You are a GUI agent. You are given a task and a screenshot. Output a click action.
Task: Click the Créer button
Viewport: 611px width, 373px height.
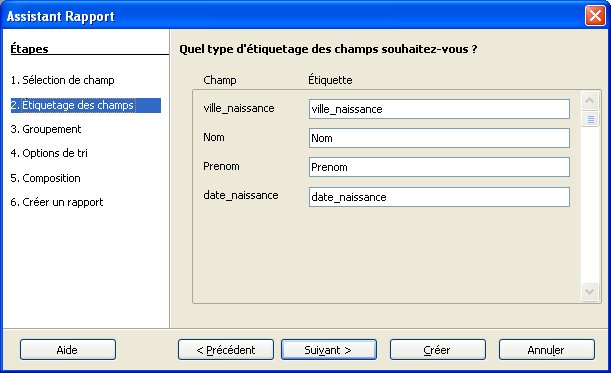pyautogui.click(x=438, y=350)
